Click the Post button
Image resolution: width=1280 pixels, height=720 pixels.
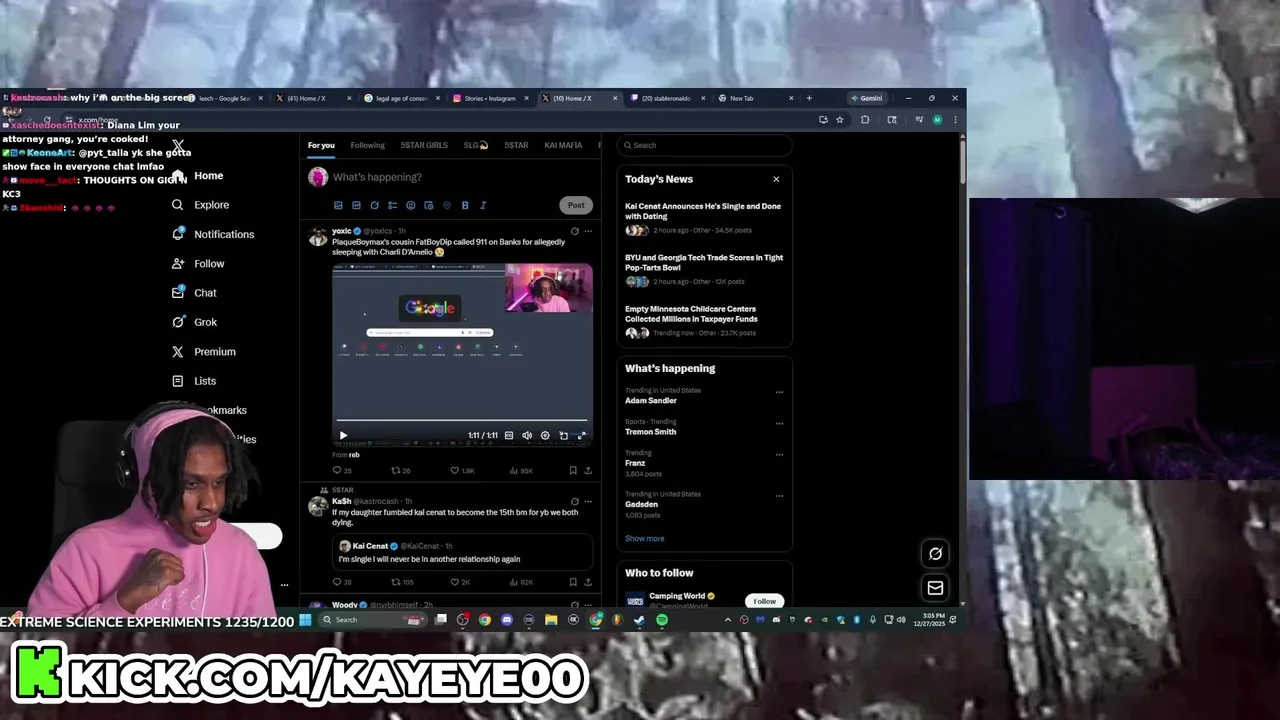576,205
